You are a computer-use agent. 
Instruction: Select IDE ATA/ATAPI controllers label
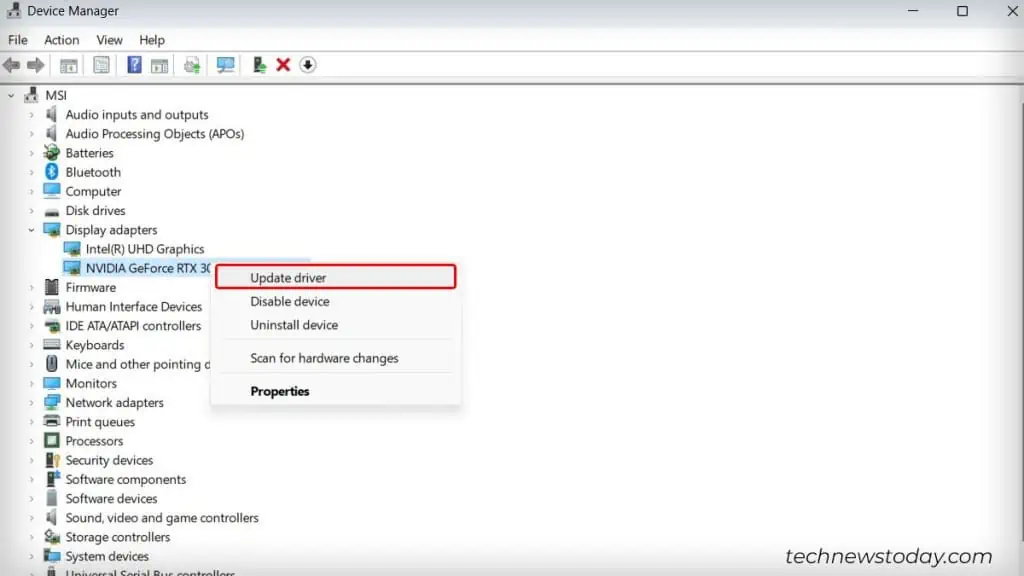click(x=133, y=325)
